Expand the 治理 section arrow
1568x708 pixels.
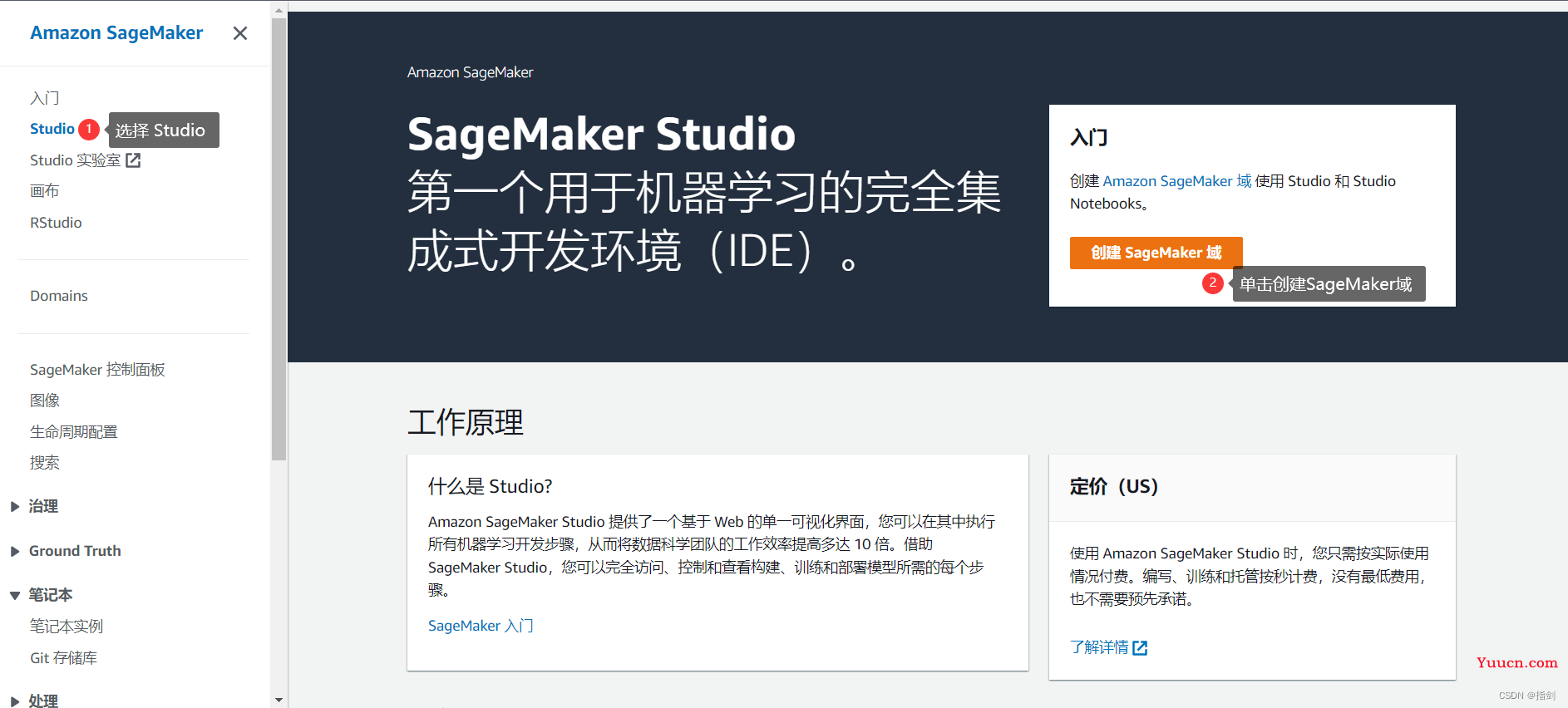[x=15, y=507]
